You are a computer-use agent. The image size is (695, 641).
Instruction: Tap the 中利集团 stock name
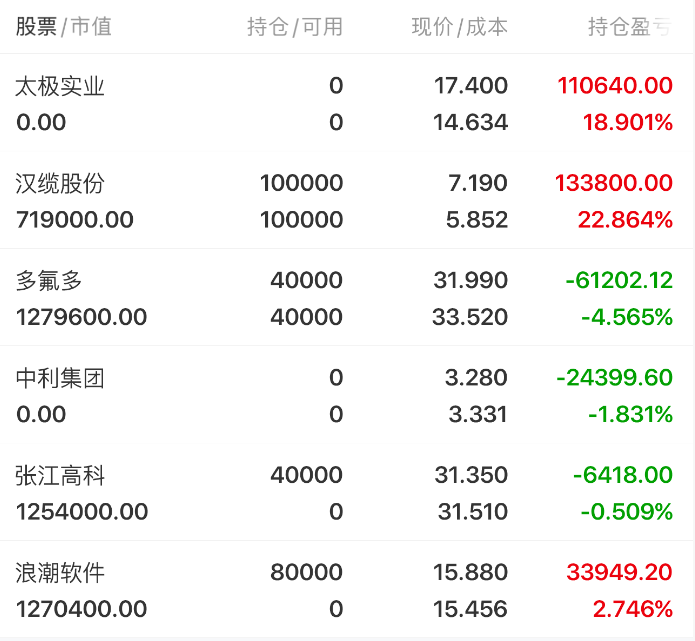60,378
